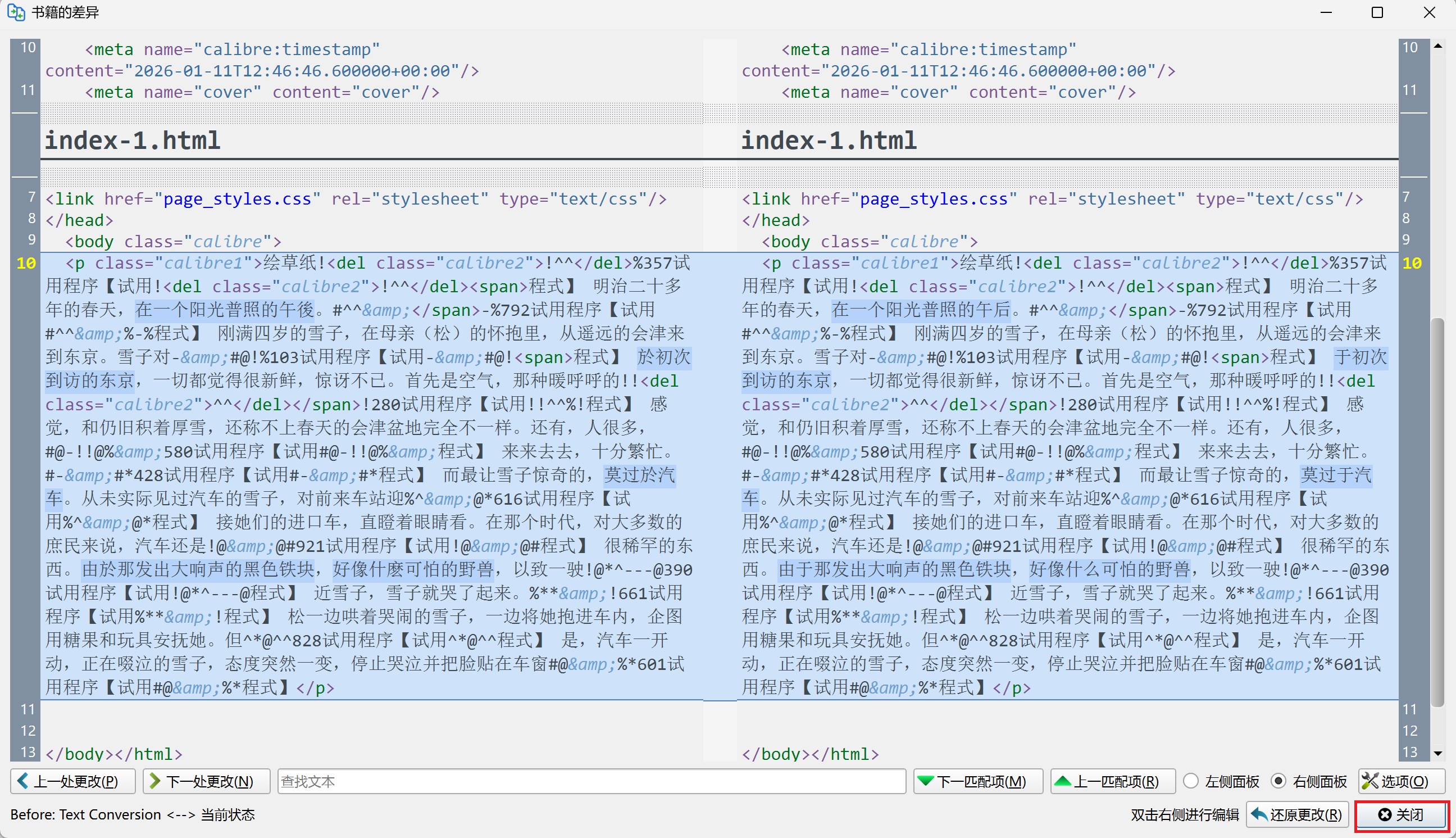This screenshot has height=838, width=1456.
Task: Click the find text (查找文本) field
Action: click(x=591, y=781)
